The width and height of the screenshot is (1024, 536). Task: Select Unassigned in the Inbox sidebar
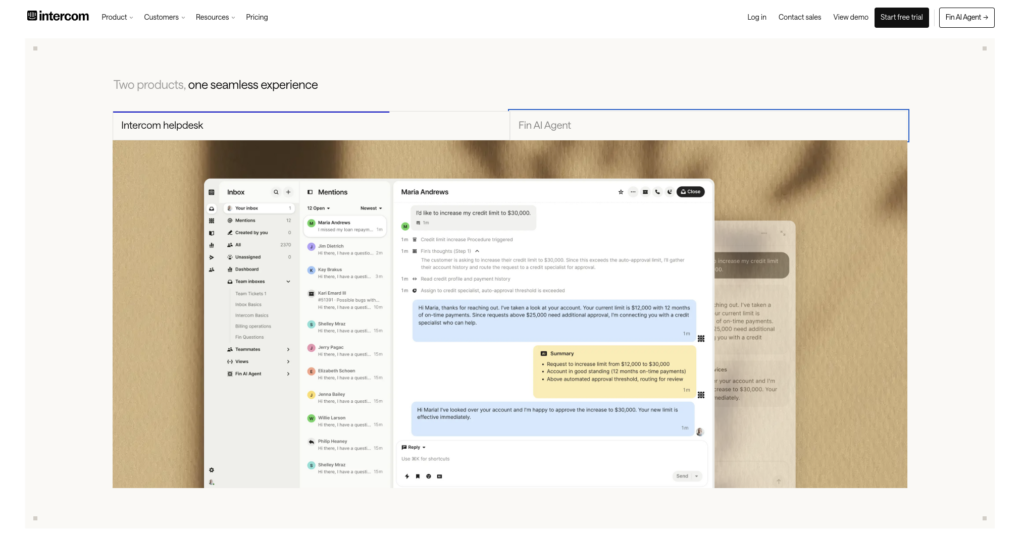click(259, 257)
